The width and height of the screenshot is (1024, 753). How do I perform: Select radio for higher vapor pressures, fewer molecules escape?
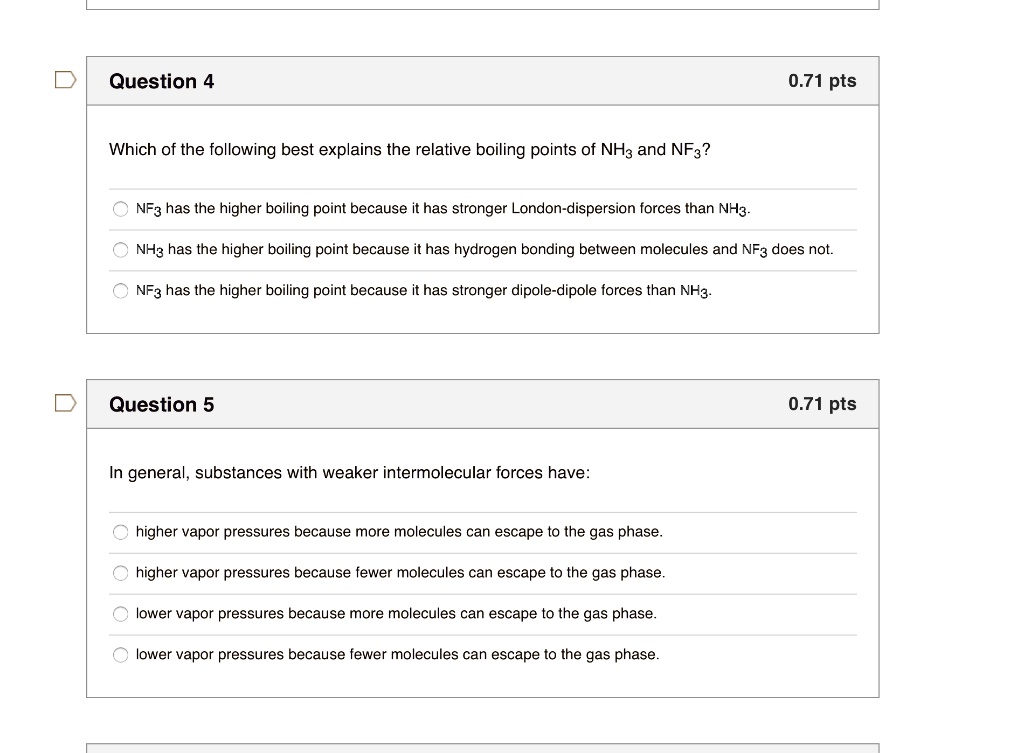point(120,573)
